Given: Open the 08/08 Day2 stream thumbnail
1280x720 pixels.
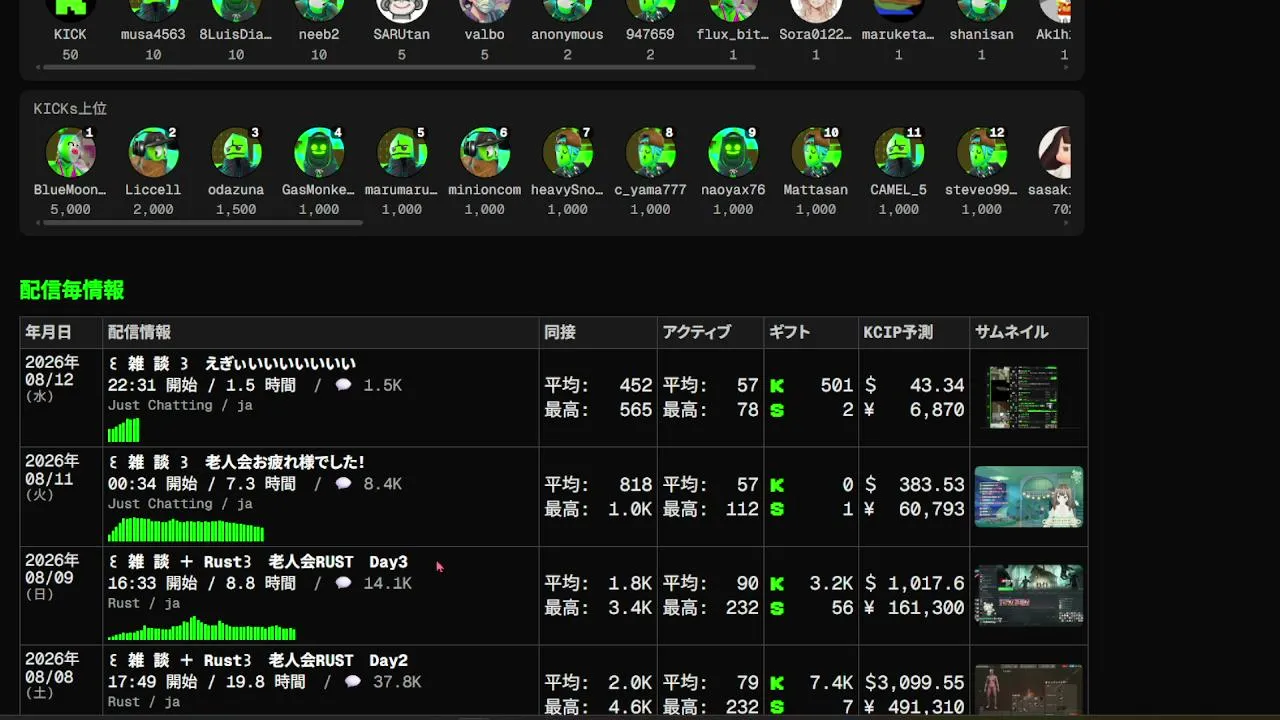Looking at the screenshot, I should pyautogui.click(x=1029, y=691).
